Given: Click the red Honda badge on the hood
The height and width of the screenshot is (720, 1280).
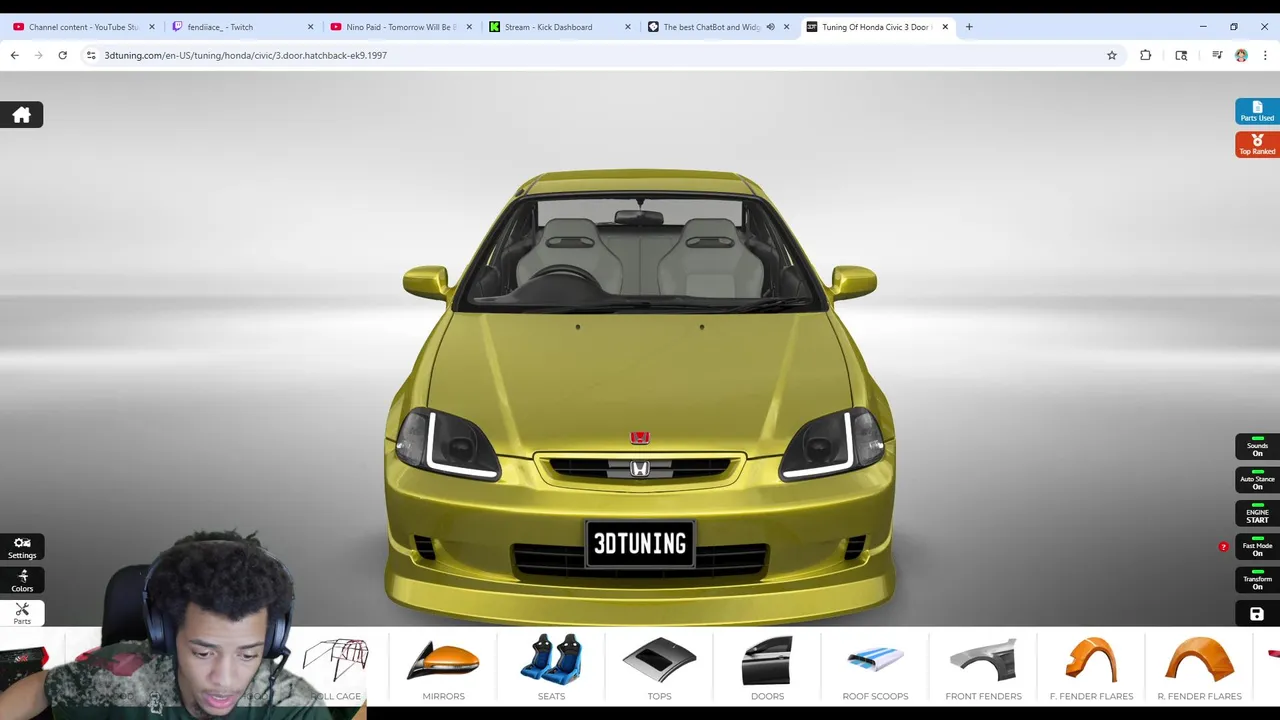Looking at the screenshot, I should [x=640, y=438].
